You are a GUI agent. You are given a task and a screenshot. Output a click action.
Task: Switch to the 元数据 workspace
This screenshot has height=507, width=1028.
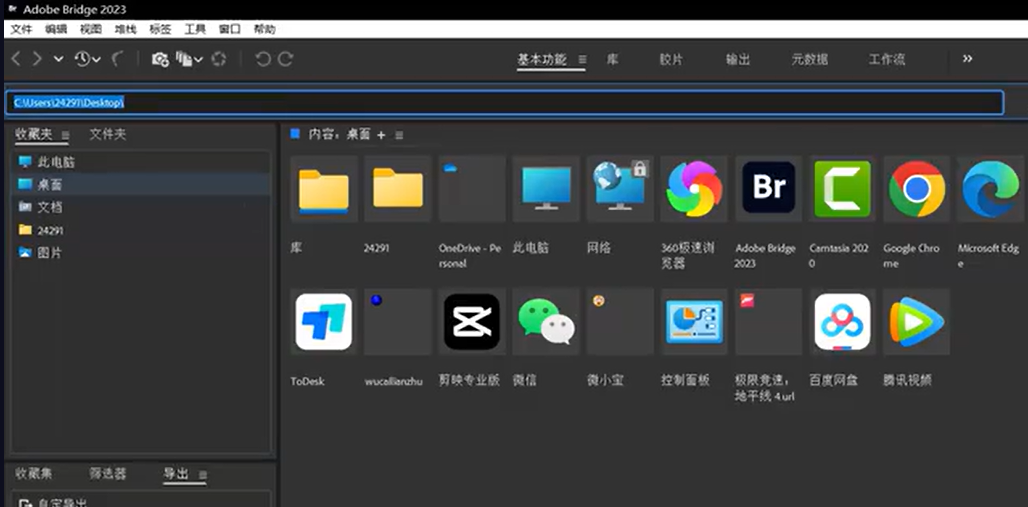809,59
